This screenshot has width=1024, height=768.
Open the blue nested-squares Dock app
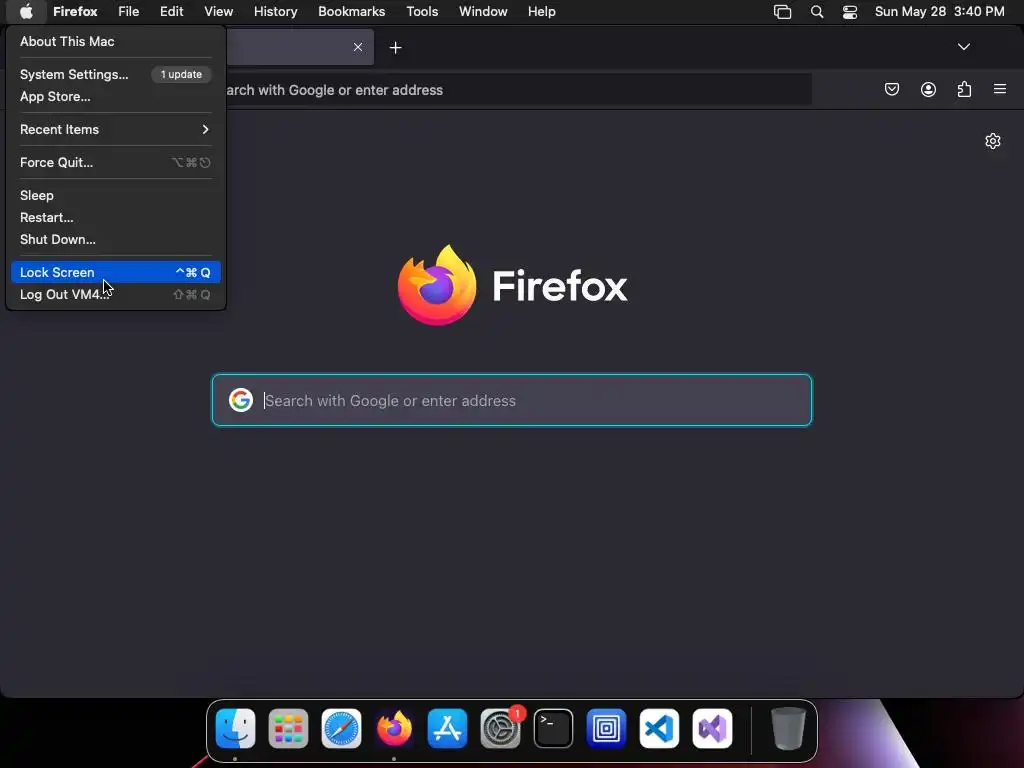pos(606,728)
